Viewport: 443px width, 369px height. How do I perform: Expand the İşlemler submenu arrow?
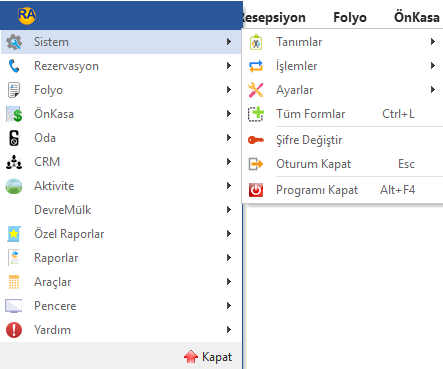(x=433, y=66)
